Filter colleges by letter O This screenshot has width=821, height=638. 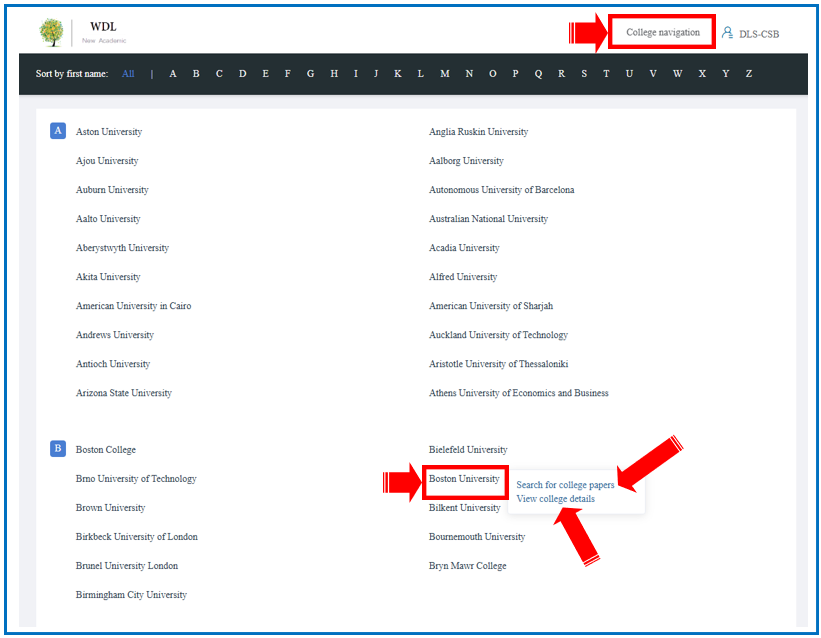pyautogui.click(x=493, y=74)
